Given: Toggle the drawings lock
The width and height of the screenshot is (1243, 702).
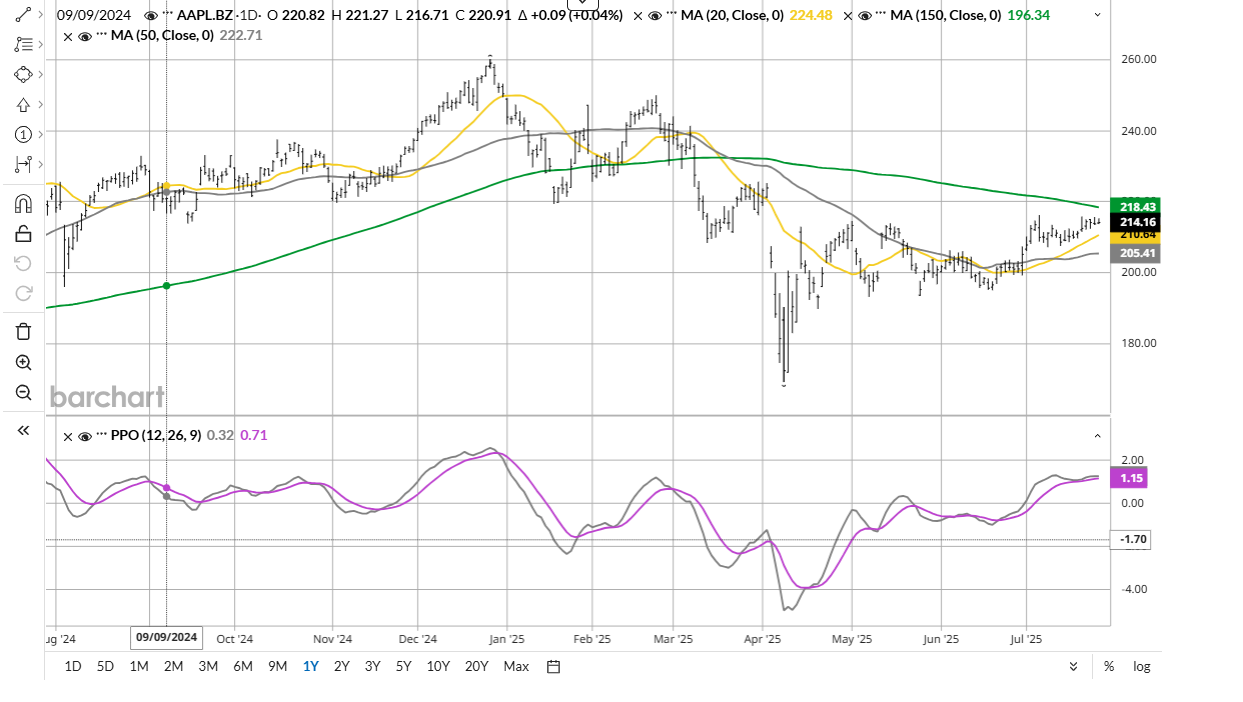Looking at the screenshot, I should tap(24, 234).
